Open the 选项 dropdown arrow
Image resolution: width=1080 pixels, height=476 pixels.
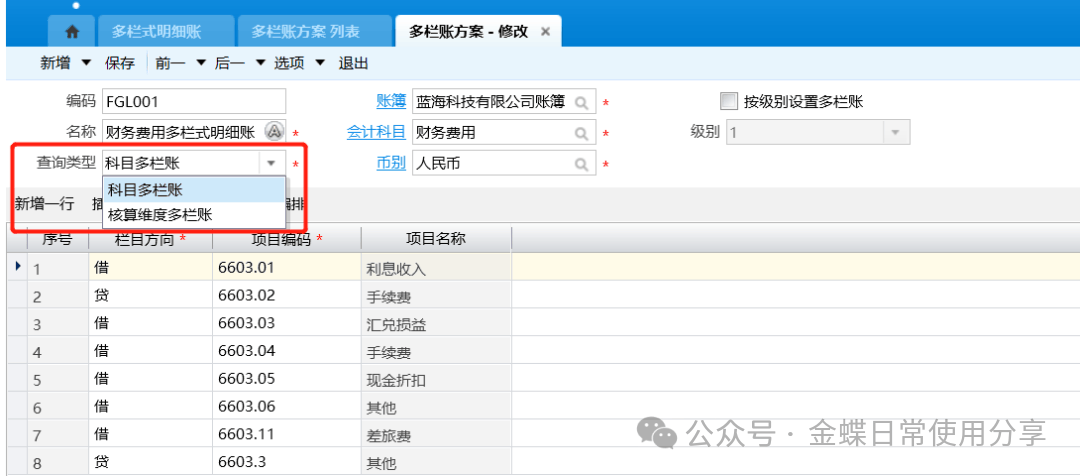pos(320,63)
